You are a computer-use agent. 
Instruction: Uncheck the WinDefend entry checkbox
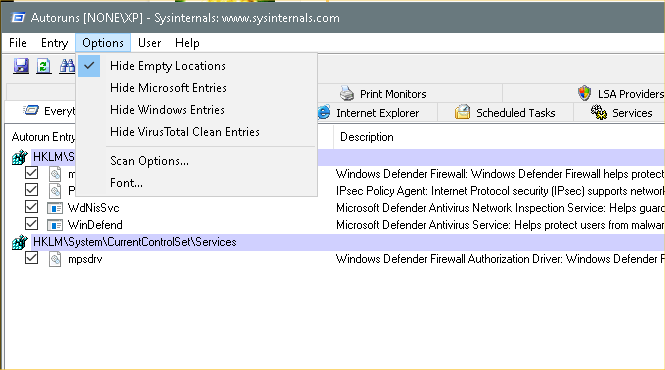pyautogui.click(x=31, y=224)
